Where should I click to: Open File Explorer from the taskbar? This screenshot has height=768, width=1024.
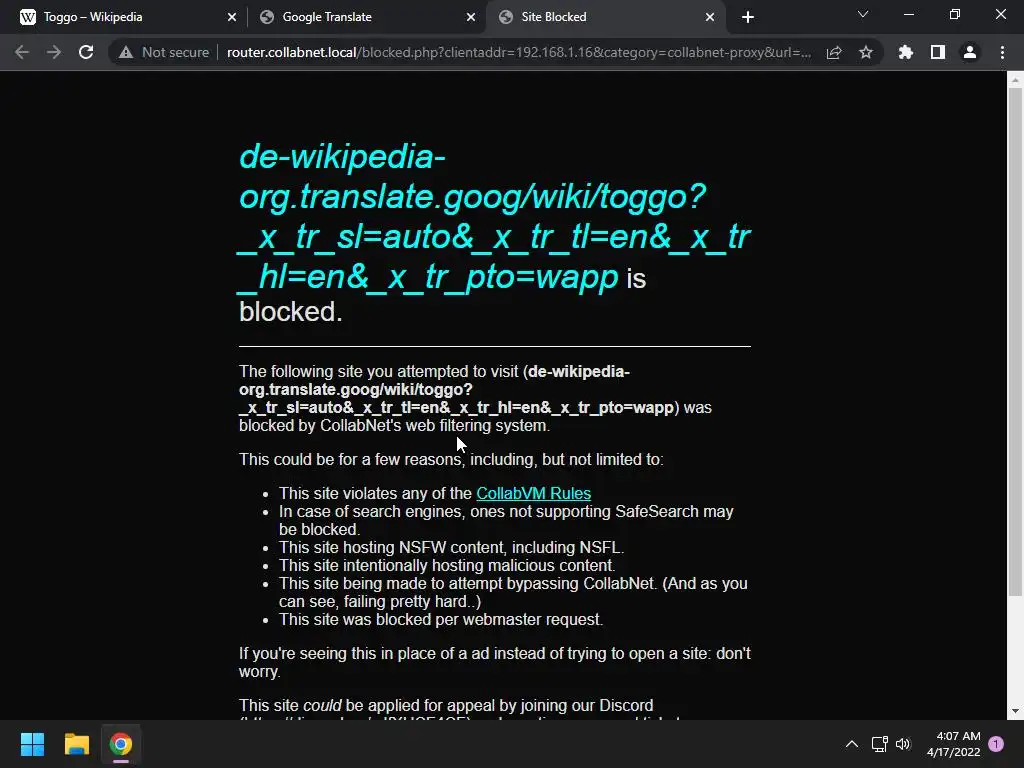tap(76, 744)
